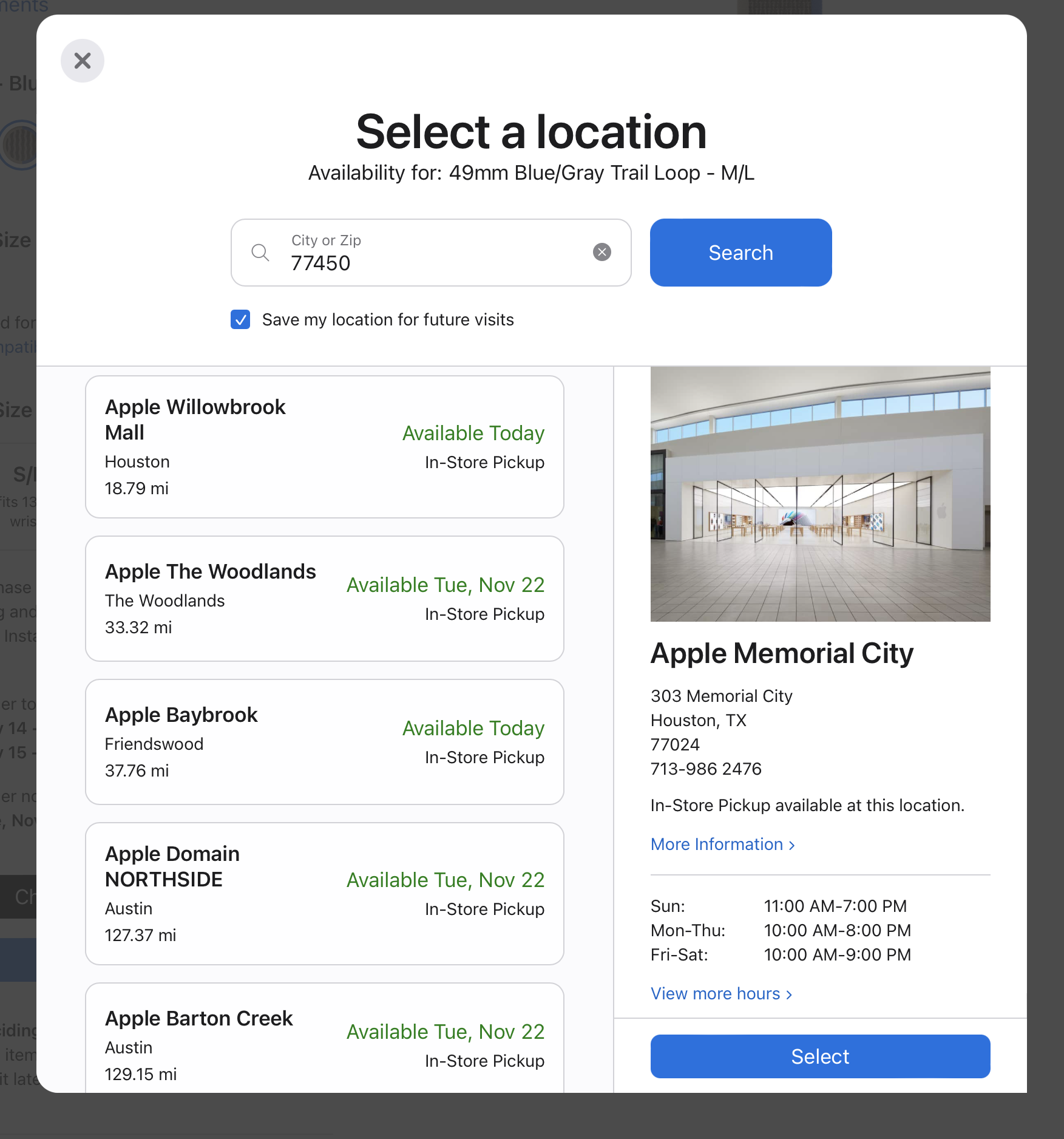
Task: Close the Select a location dialog
Action: (x=83, y=61)
